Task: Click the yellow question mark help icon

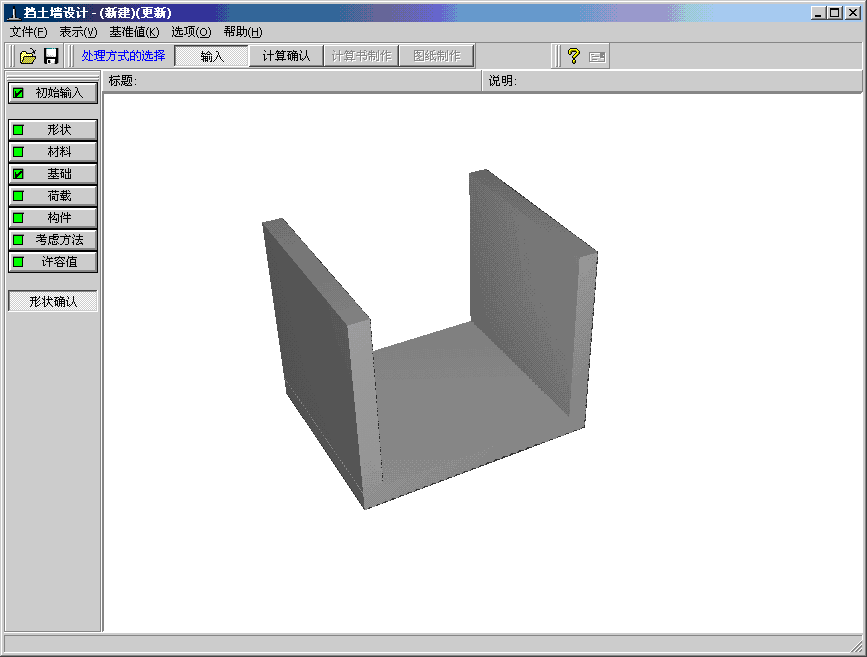Action: pos(573,56)
